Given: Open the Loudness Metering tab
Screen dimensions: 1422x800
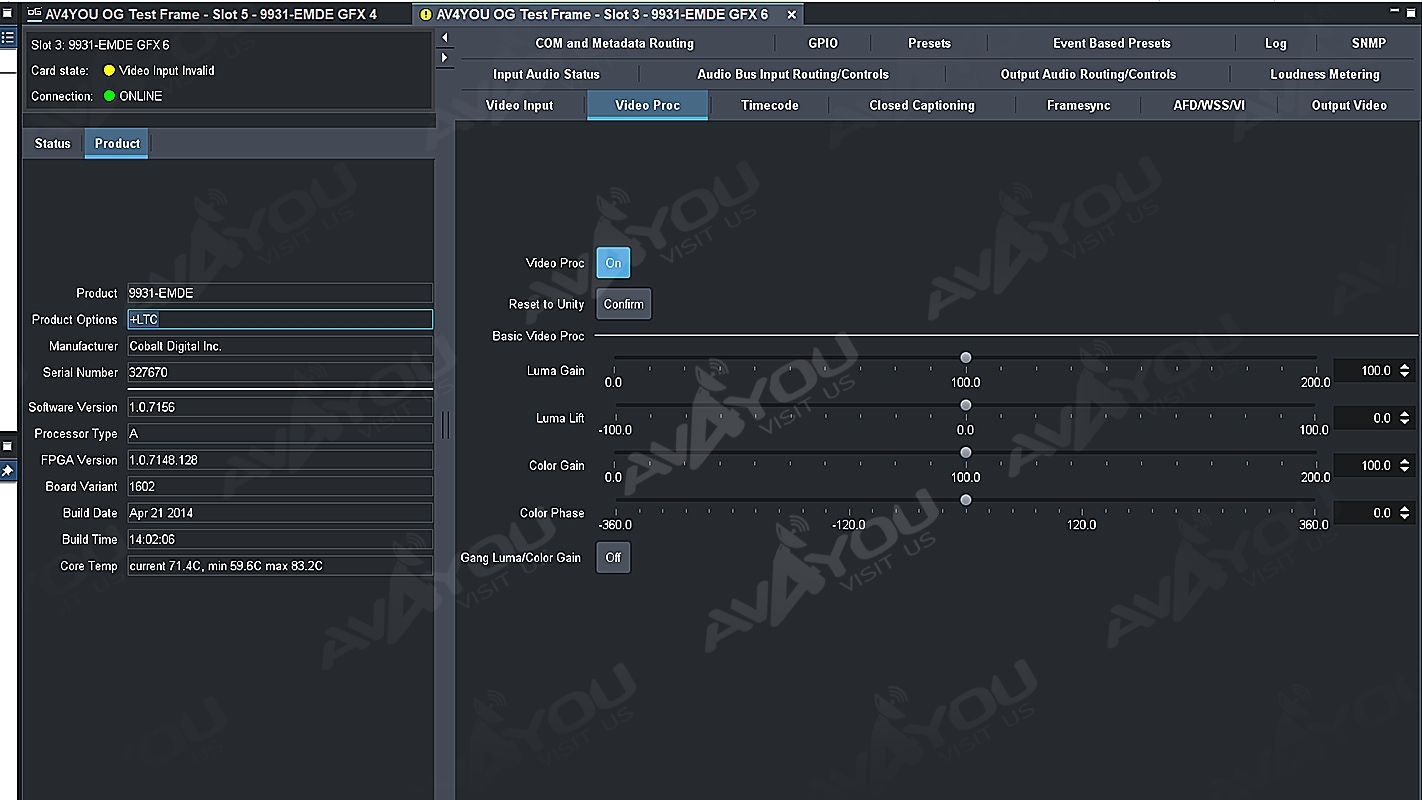Looking at the screenshot, I should point(1324,74).
